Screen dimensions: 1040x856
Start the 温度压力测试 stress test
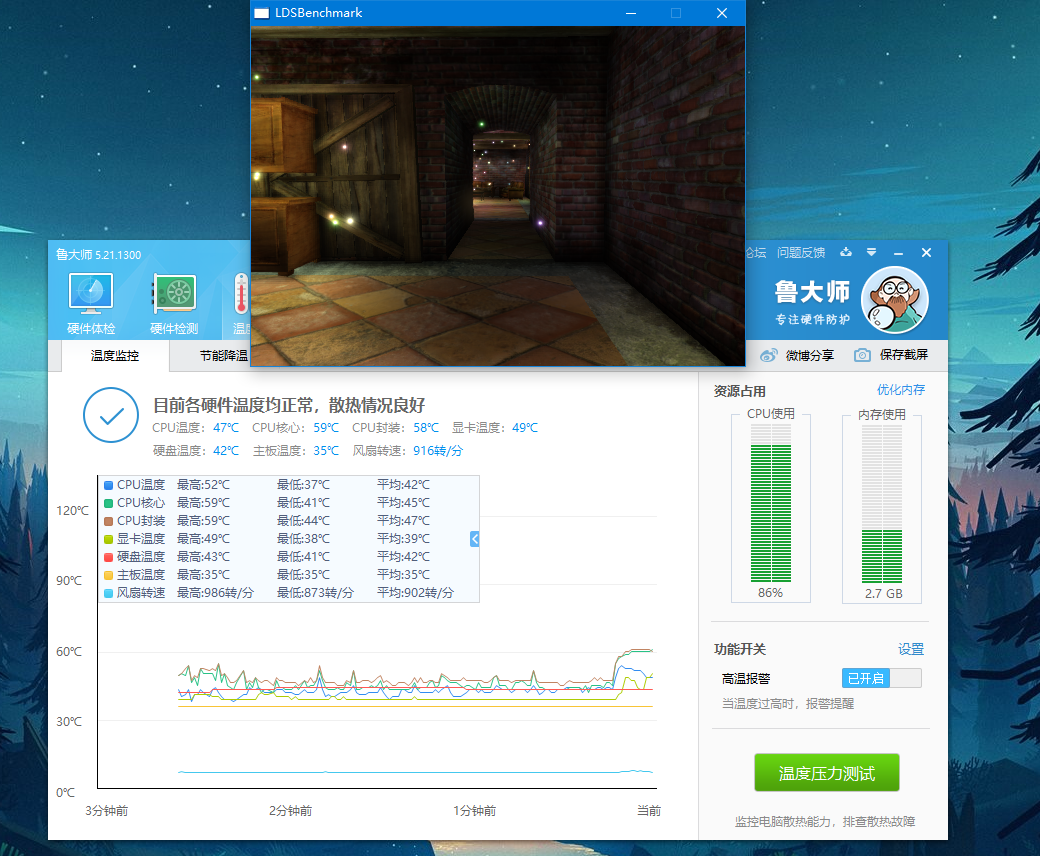(x=826, y=773)
